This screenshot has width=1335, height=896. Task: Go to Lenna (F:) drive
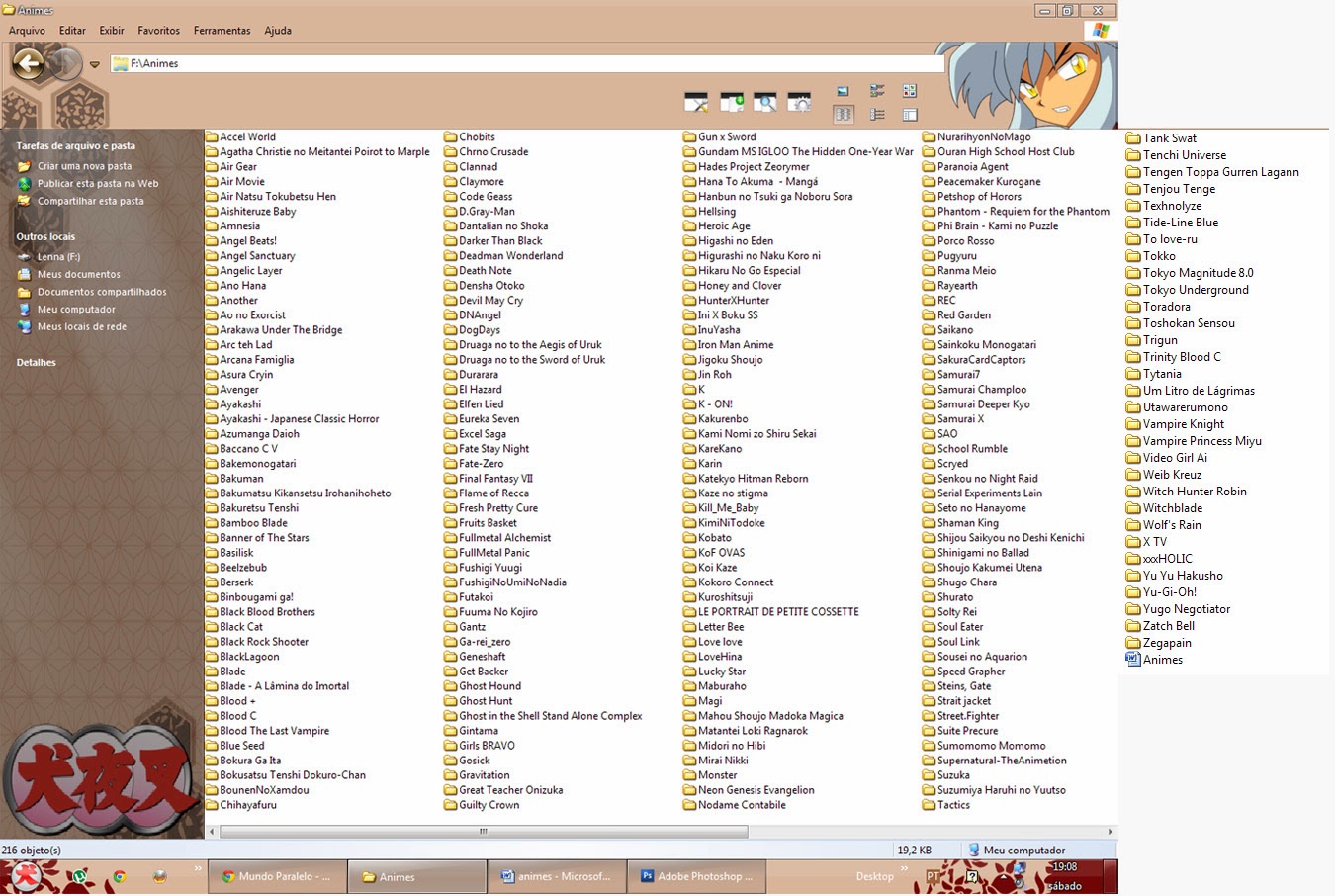(x=58, y=257)
